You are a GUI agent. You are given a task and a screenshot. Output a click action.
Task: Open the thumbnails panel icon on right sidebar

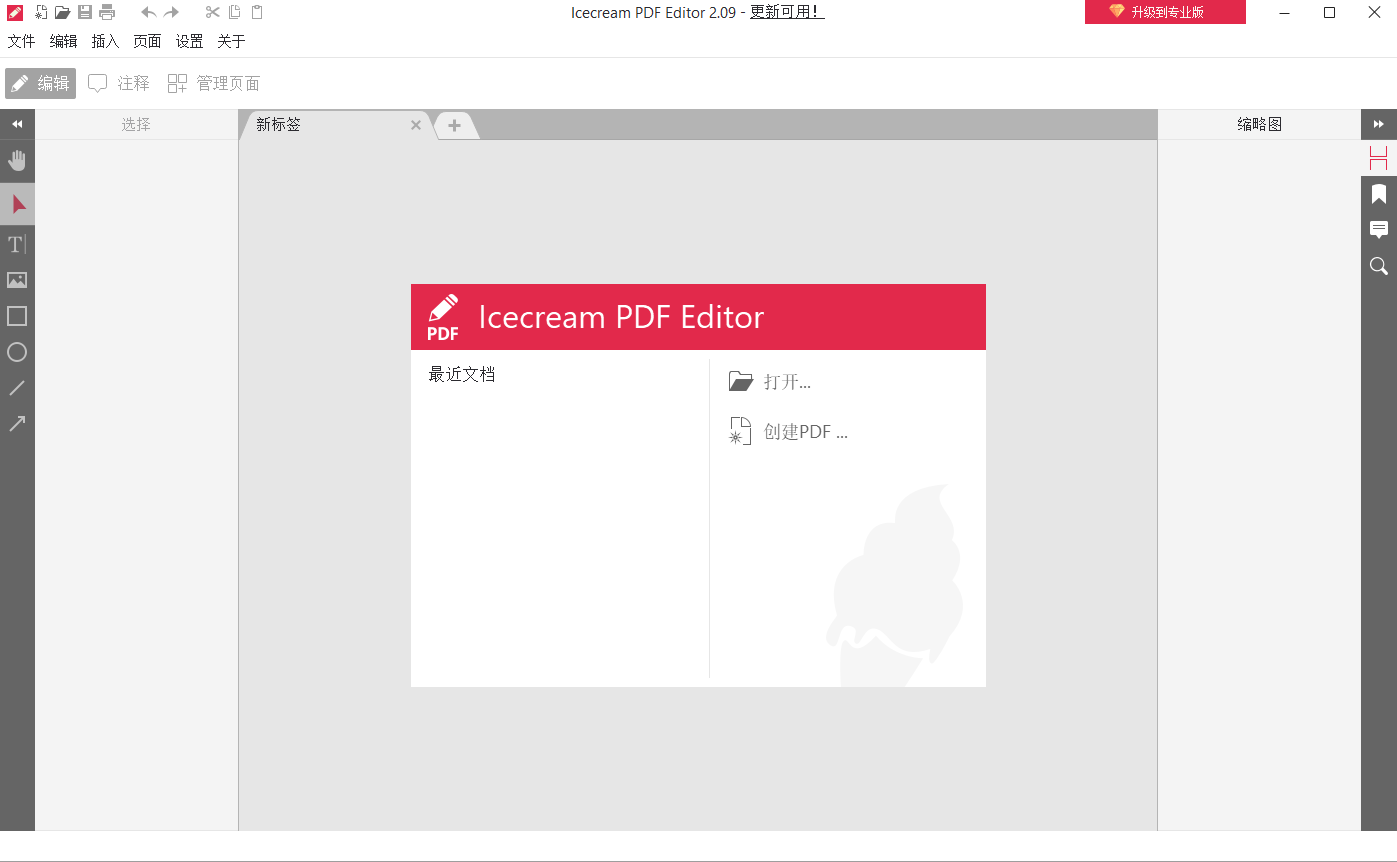click(x=1379, y=158)
